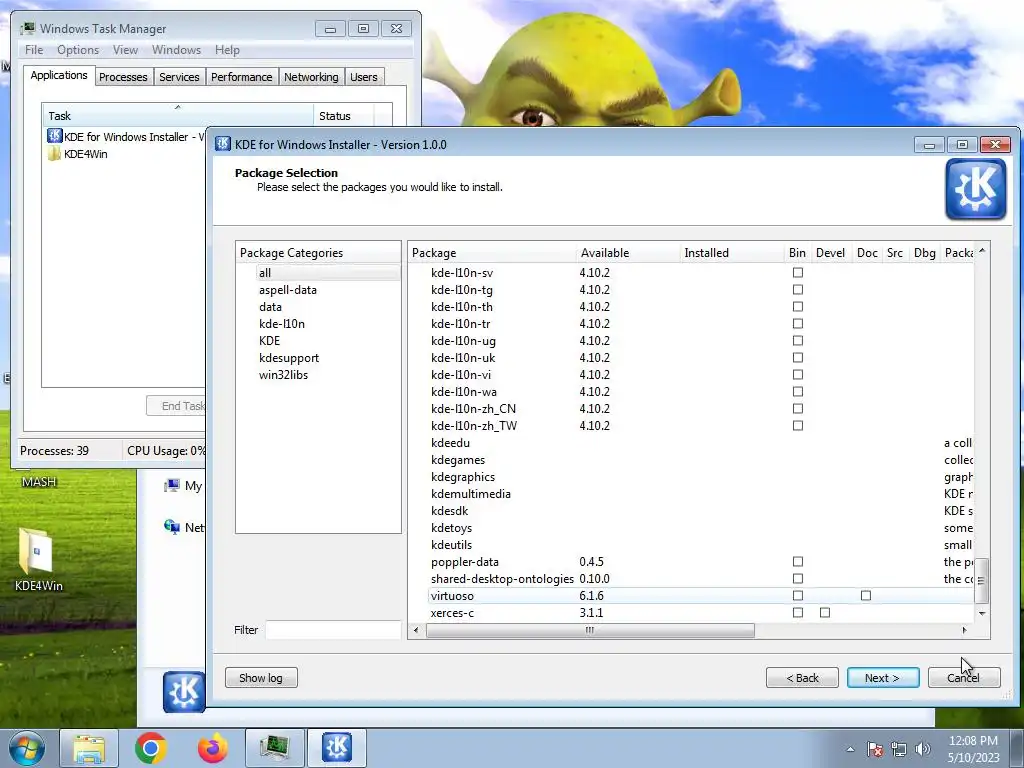The width and height of the screenshot is (1024, 768).
Task: Click the Show log button
Action: point(261,678)
